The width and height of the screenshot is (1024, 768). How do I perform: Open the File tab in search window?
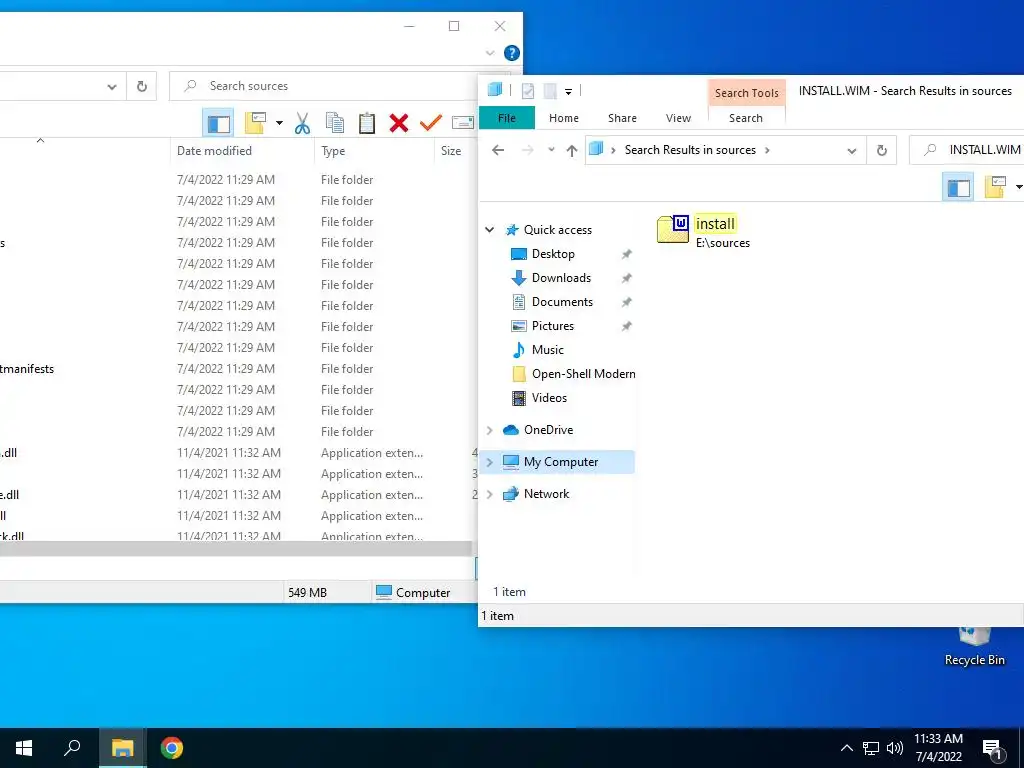click(507, 118)
